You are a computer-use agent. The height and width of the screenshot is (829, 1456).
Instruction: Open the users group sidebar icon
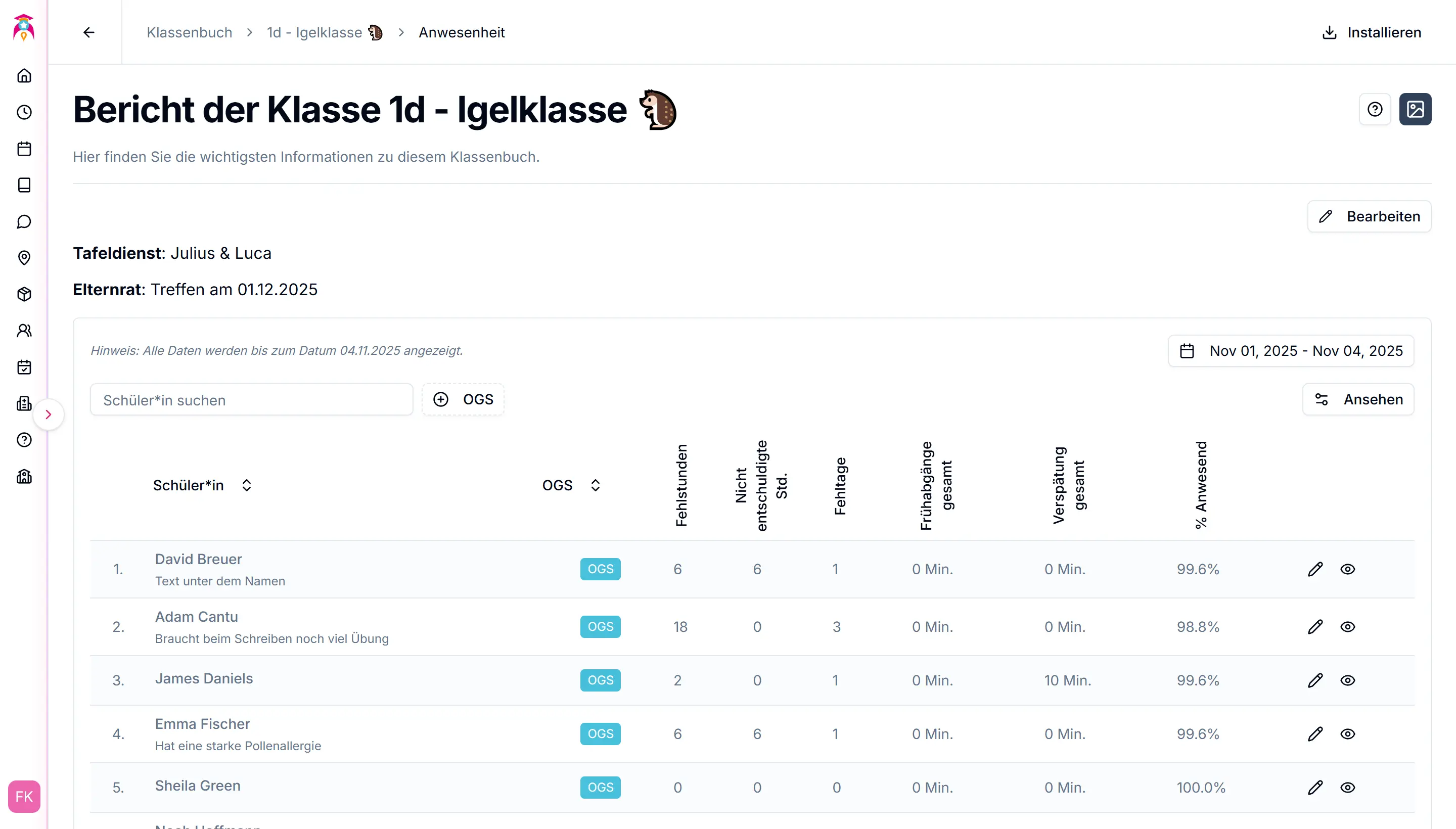(x=24, y=331)
